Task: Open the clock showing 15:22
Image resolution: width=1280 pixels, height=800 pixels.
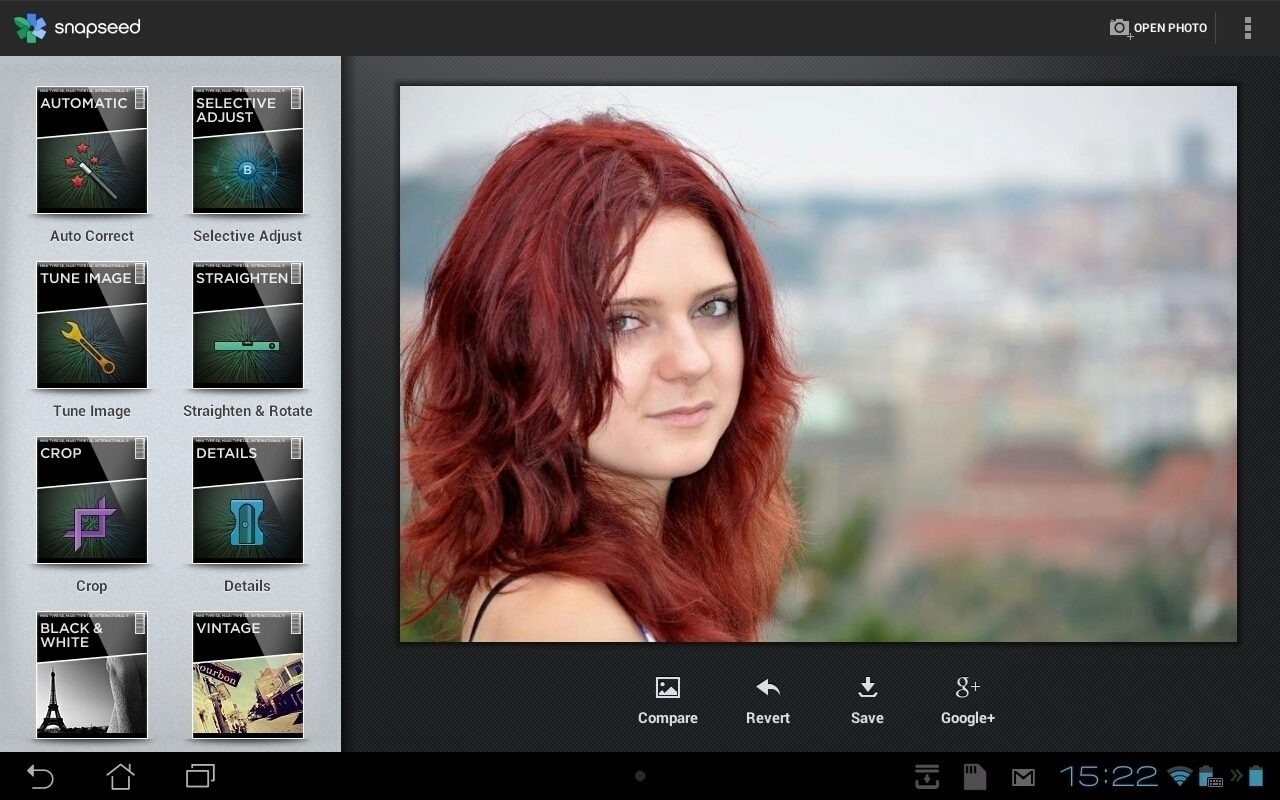Action: [1108, 776]
